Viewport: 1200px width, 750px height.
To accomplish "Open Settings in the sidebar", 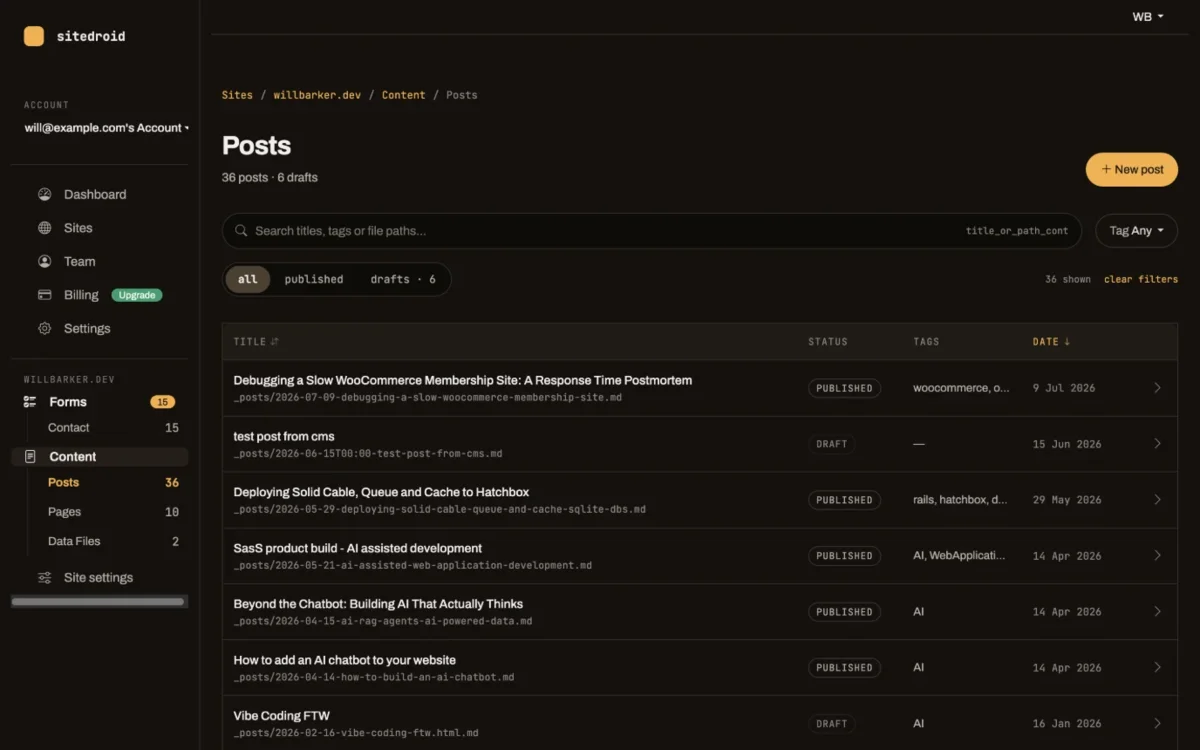I will [x=87, y=328].
